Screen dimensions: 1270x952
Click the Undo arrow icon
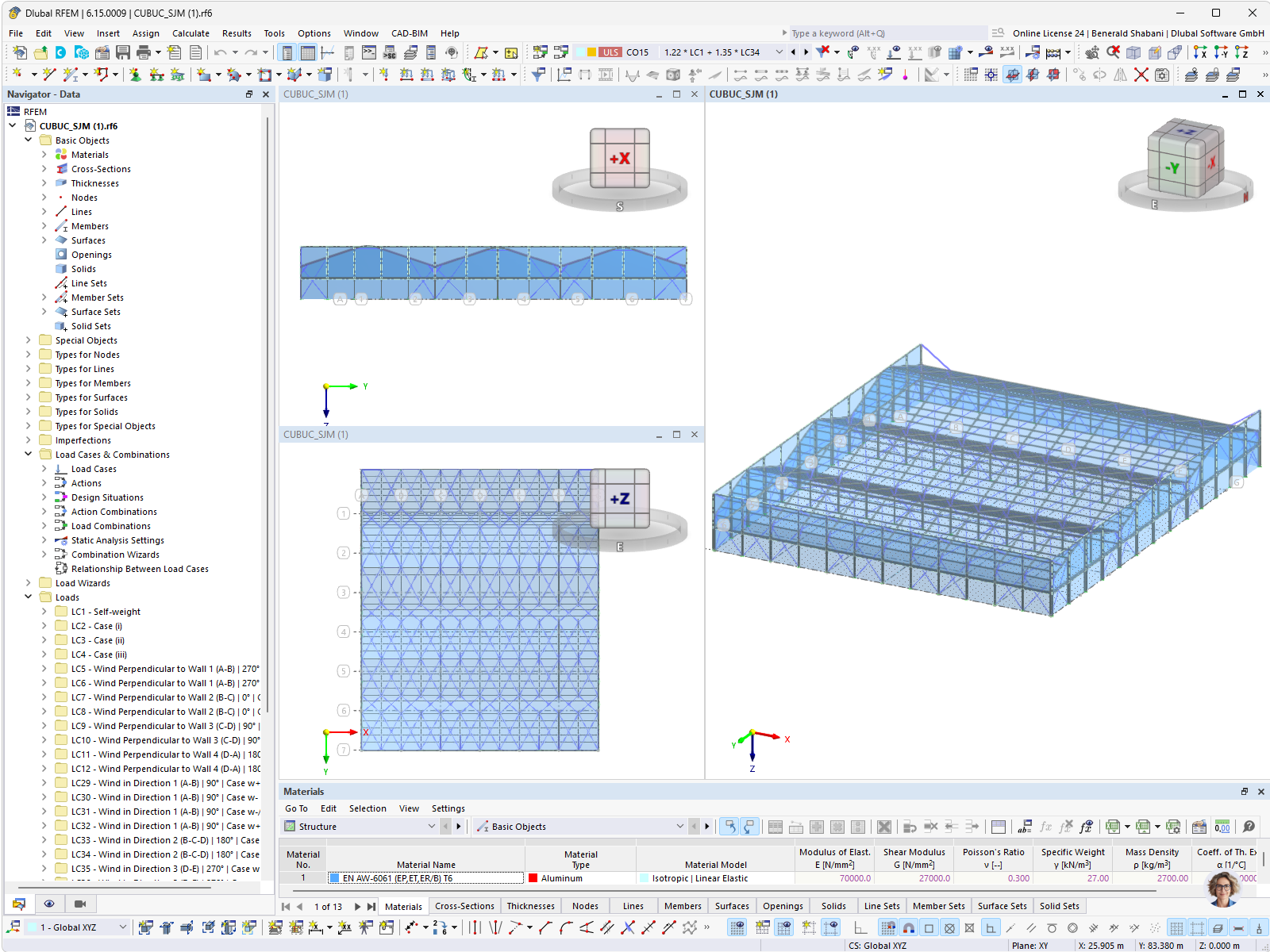coord(220,52)
